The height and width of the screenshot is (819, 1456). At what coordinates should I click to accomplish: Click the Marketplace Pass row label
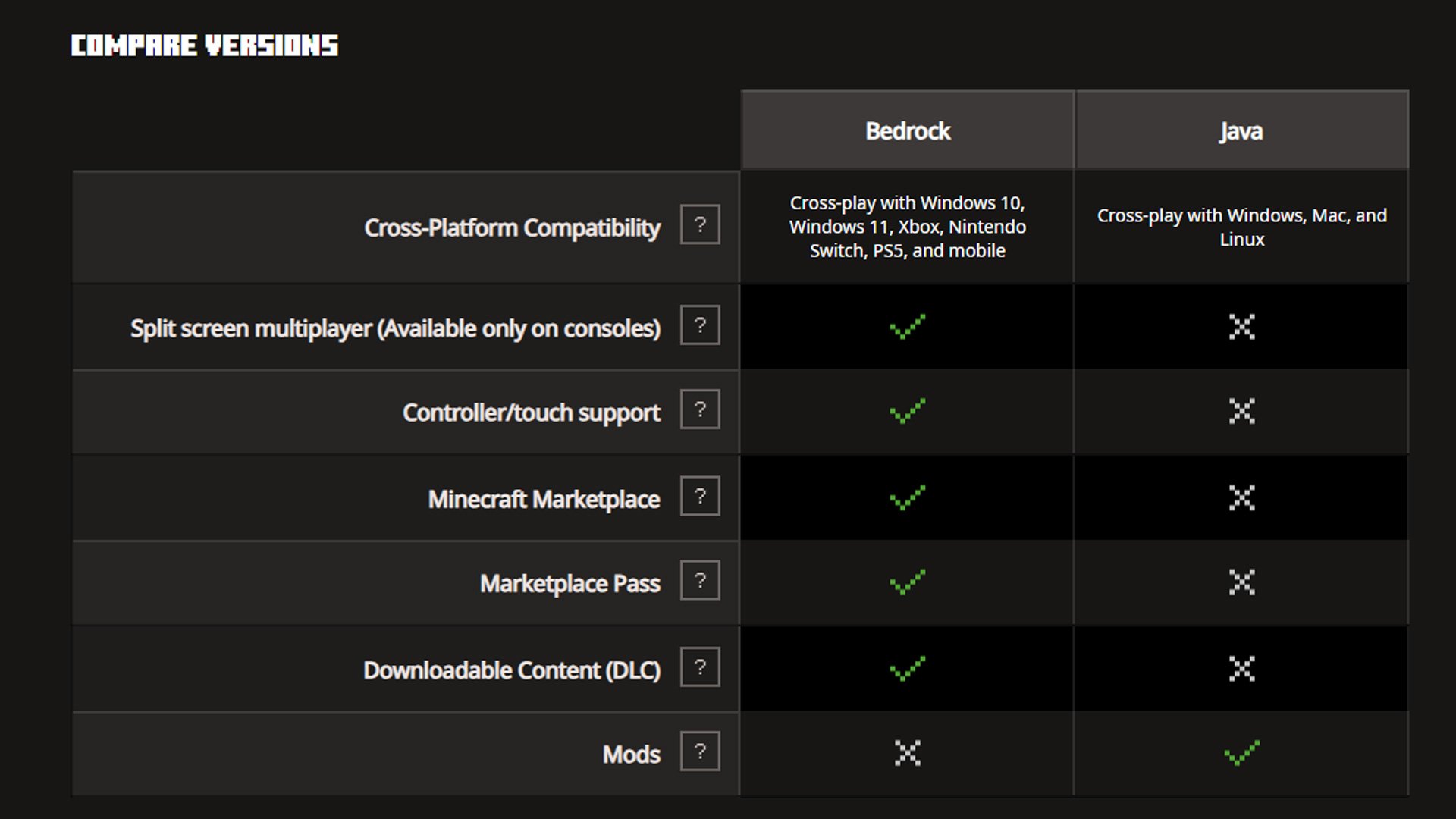tap(570, 583)
